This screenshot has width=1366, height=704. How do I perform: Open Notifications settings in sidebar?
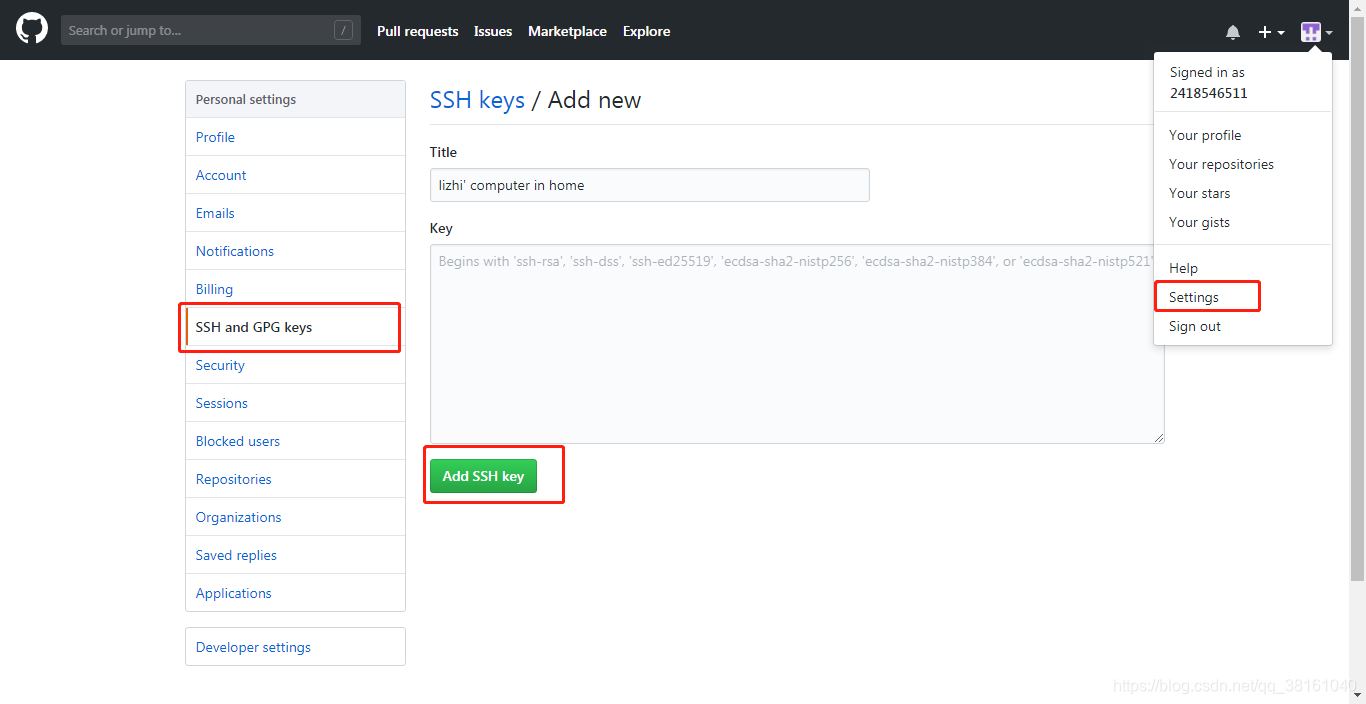(x=295, y=251)
